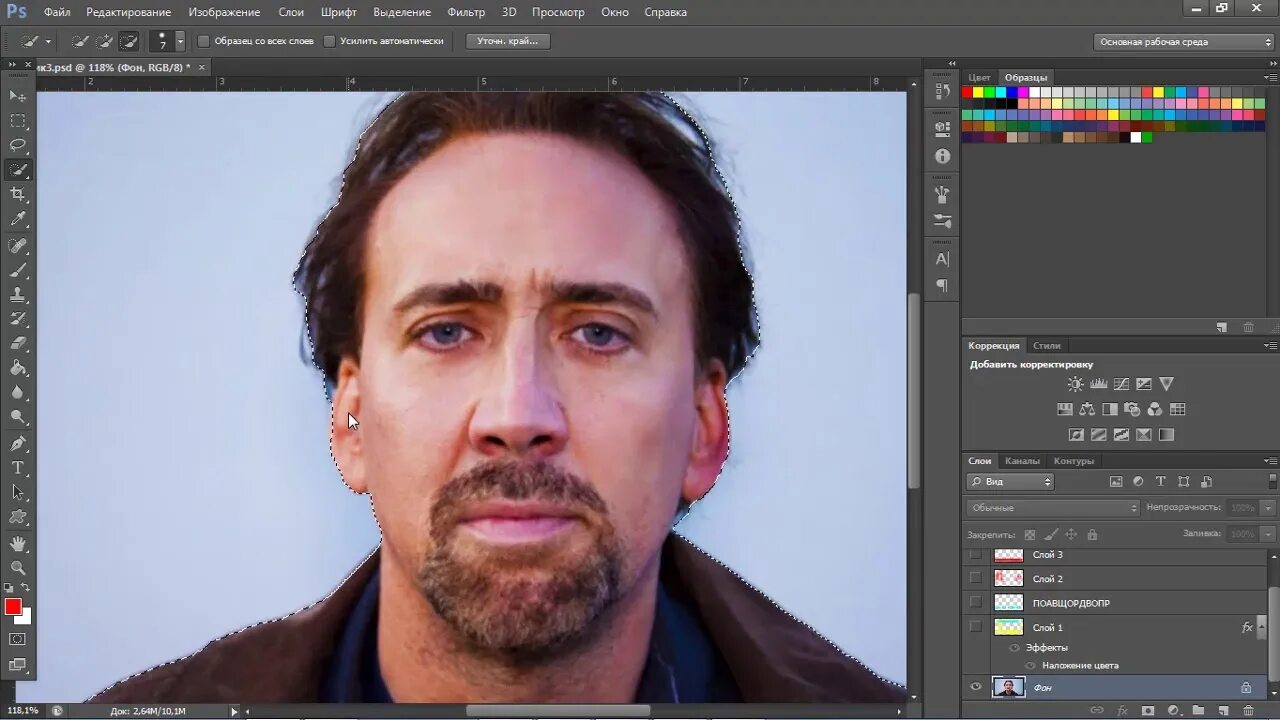
Task: Select the Brush tool
Action: tap(18, 271)
